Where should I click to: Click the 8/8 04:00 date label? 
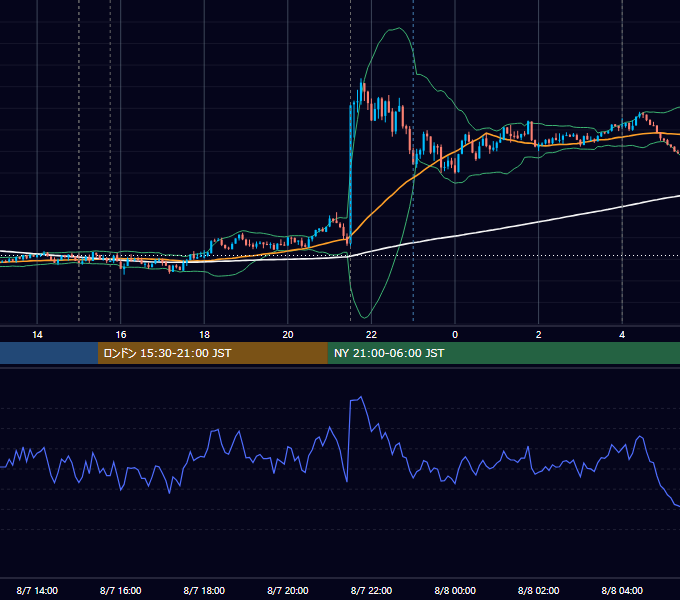(x=622, y=590)
